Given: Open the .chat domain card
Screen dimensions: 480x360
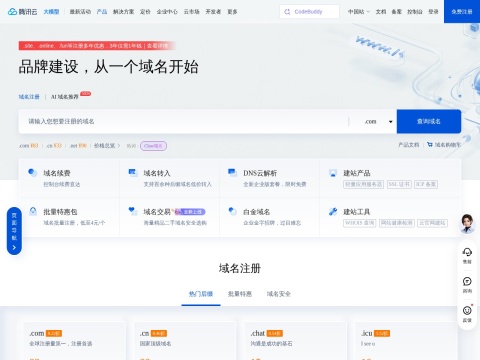Looking at the screenshot, I should (x=296, y=341).
